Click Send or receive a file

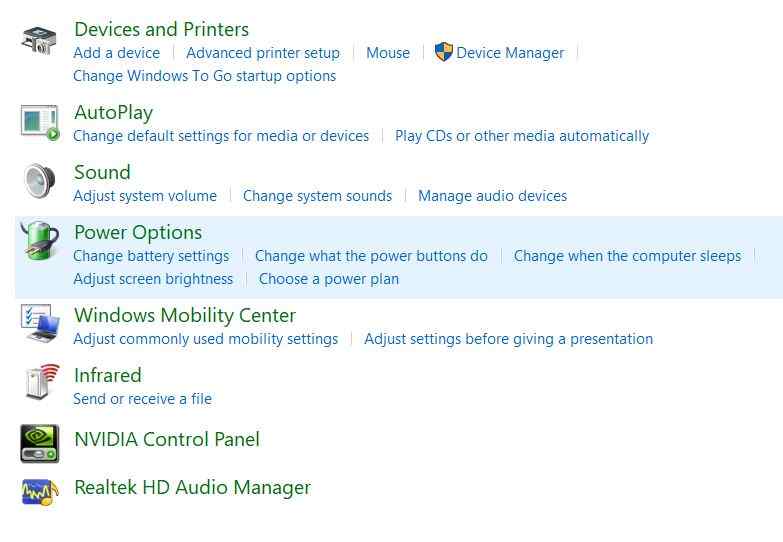point(142,399)
